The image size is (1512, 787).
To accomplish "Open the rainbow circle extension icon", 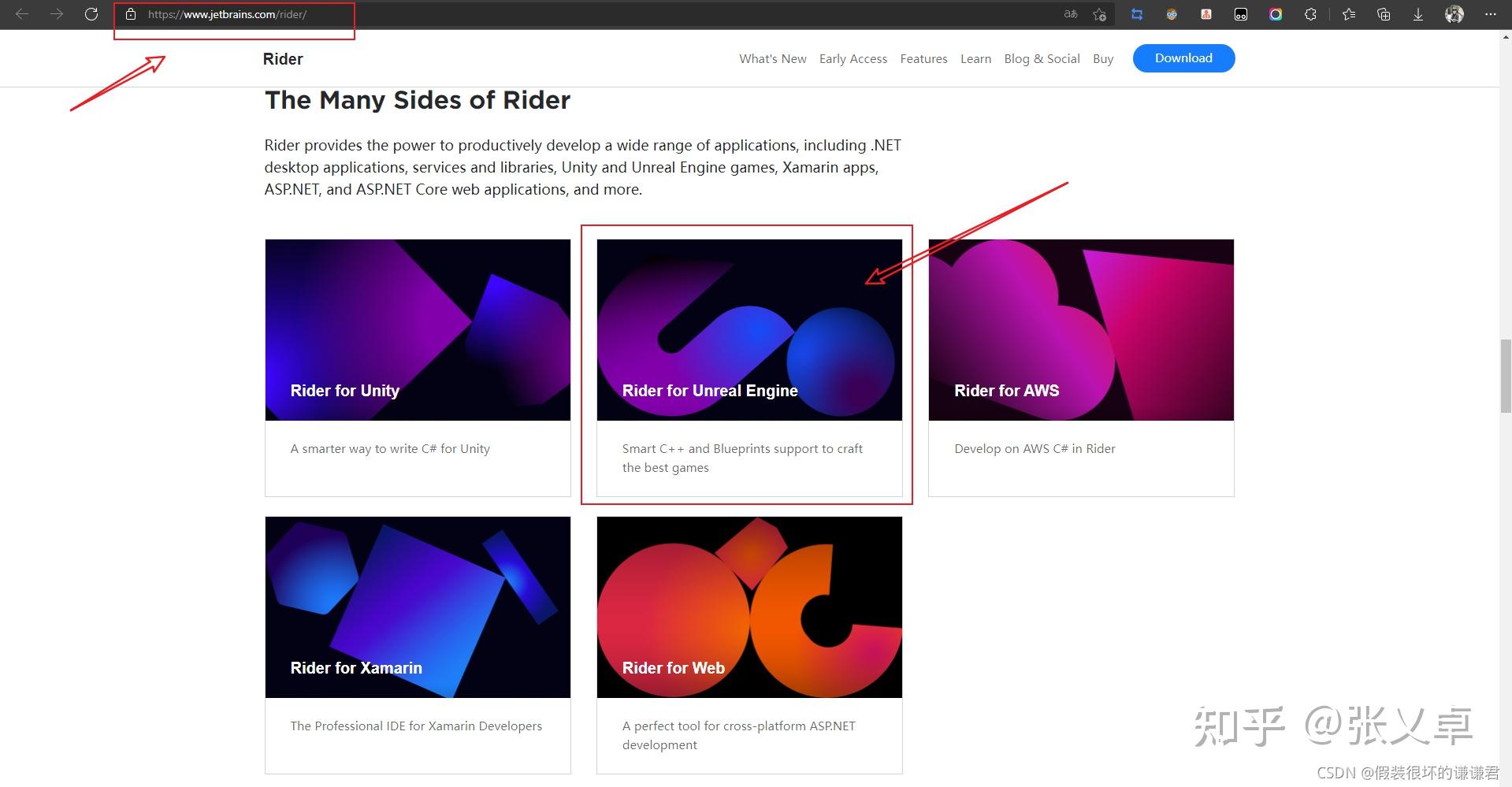I will click(x=1276, y=14).
